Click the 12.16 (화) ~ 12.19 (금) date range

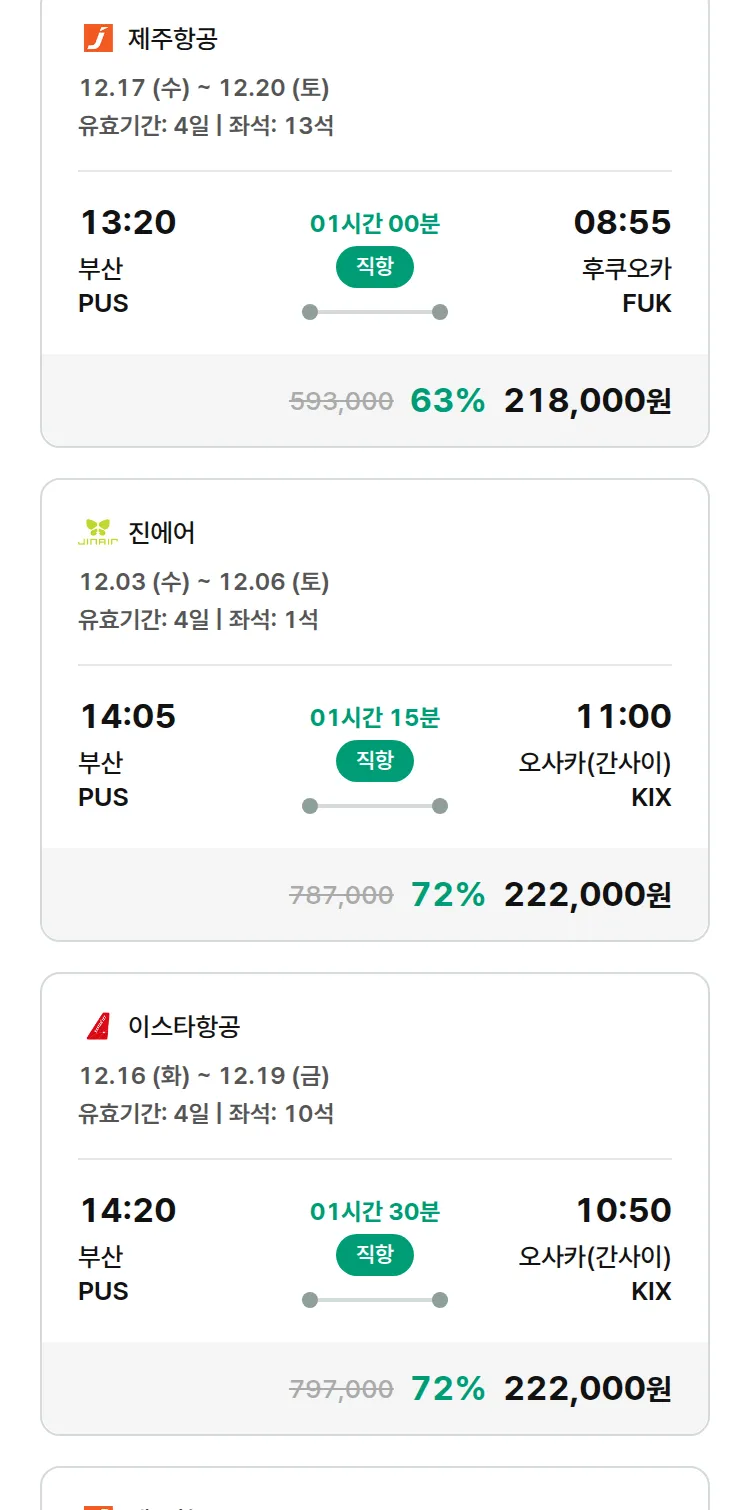[x=204, y=1076]
